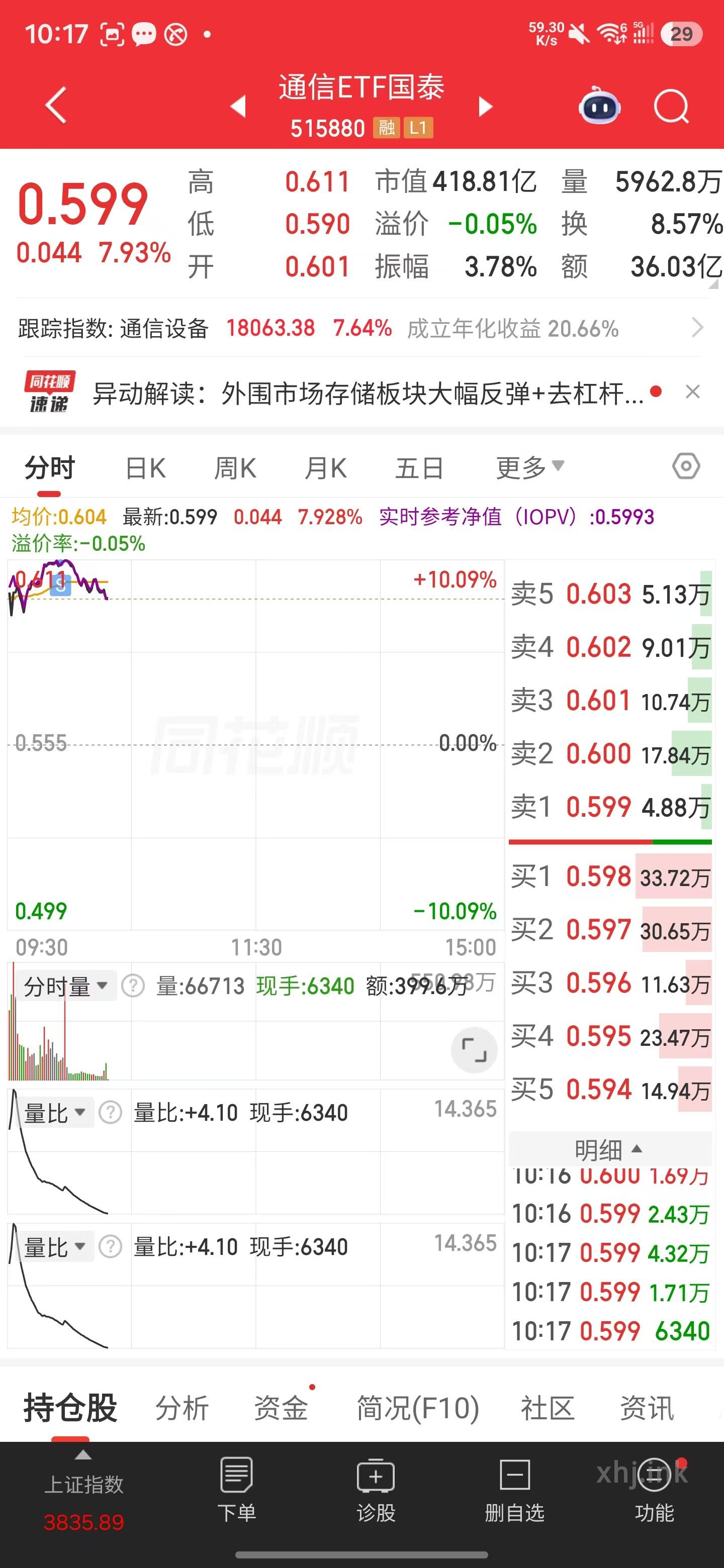Screen dimensions: 724x1568
Task: Expand the 更多 chart period dropdown
Action: click(x=530, y=467)
